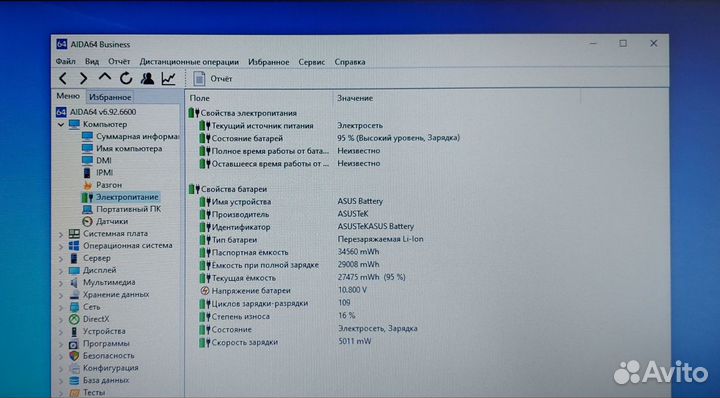Viewport: 720px width, 398px height.
Task: Click the Устройства tree icon
Action: click(x=74, y=331)
